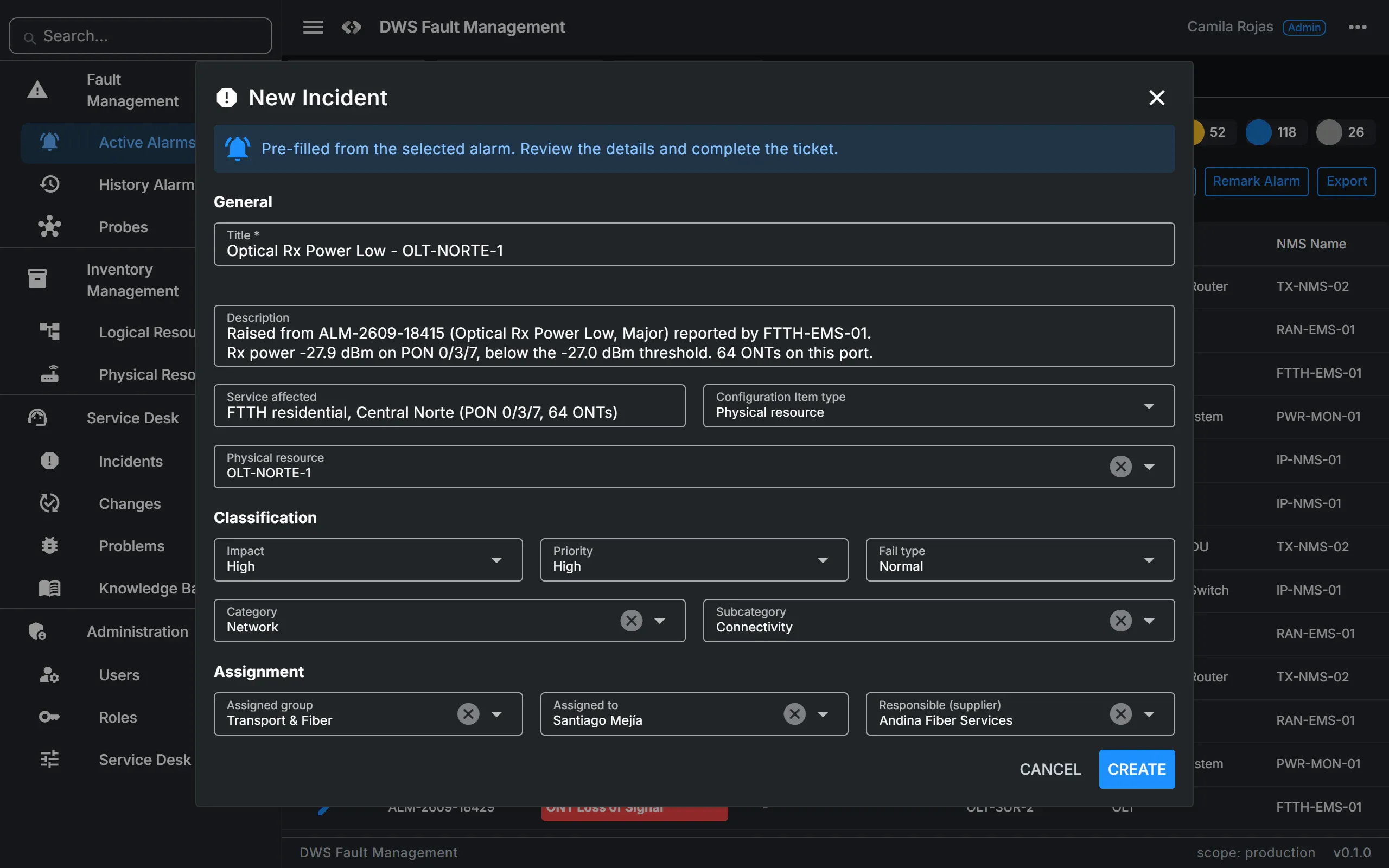This screenshot has width=1389, height=868.
Task: Clear the Responsible supplier Andina Fiber Services
Action: click(x=1120, y=714)
